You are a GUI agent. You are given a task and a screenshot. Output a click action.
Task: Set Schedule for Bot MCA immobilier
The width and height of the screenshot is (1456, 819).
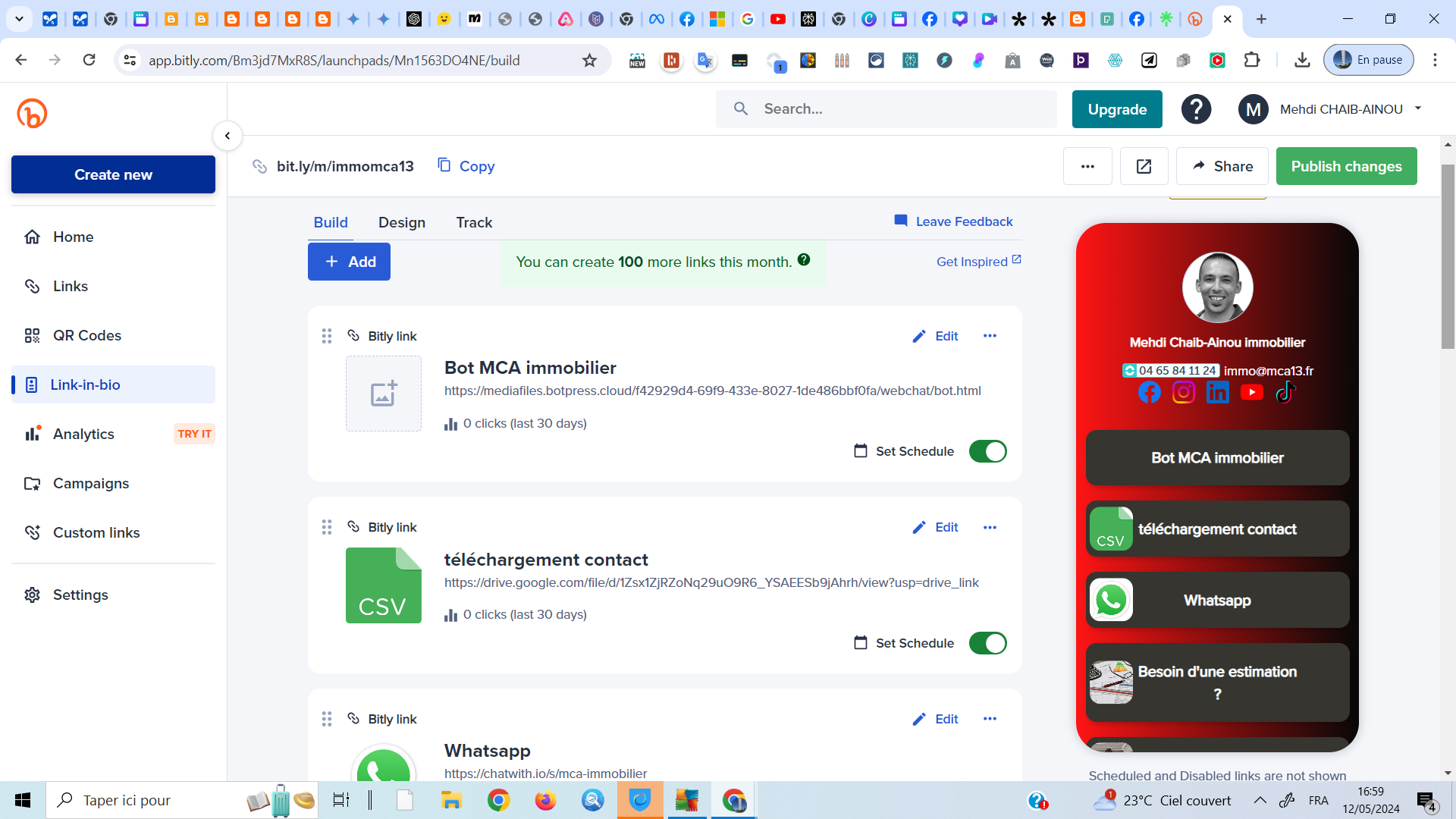pyautogui.click(x=904, y=451)
